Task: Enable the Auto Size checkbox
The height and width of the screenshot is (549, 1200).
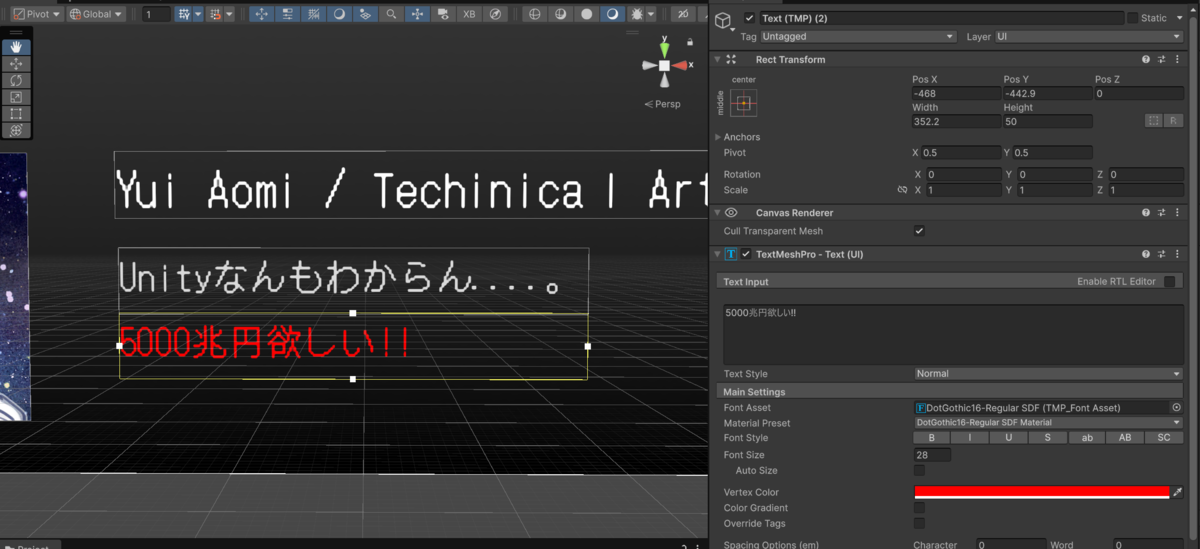Action: point(919,470)
